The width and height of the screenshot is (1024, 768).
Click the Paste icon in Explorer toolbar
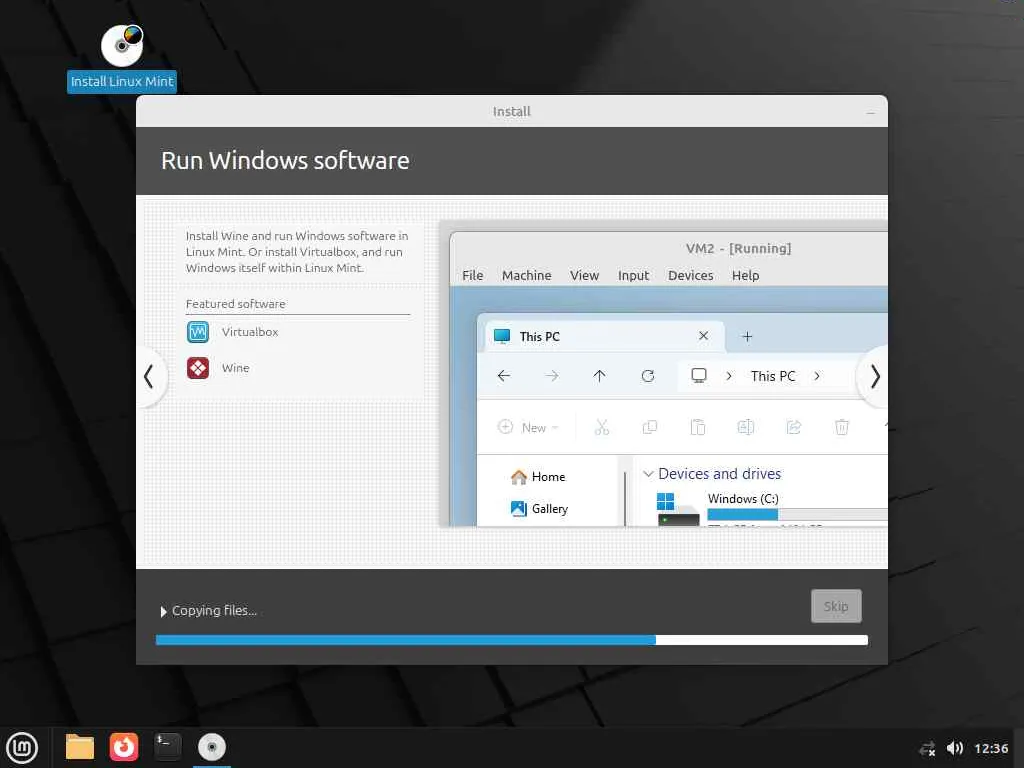(697, 428)
